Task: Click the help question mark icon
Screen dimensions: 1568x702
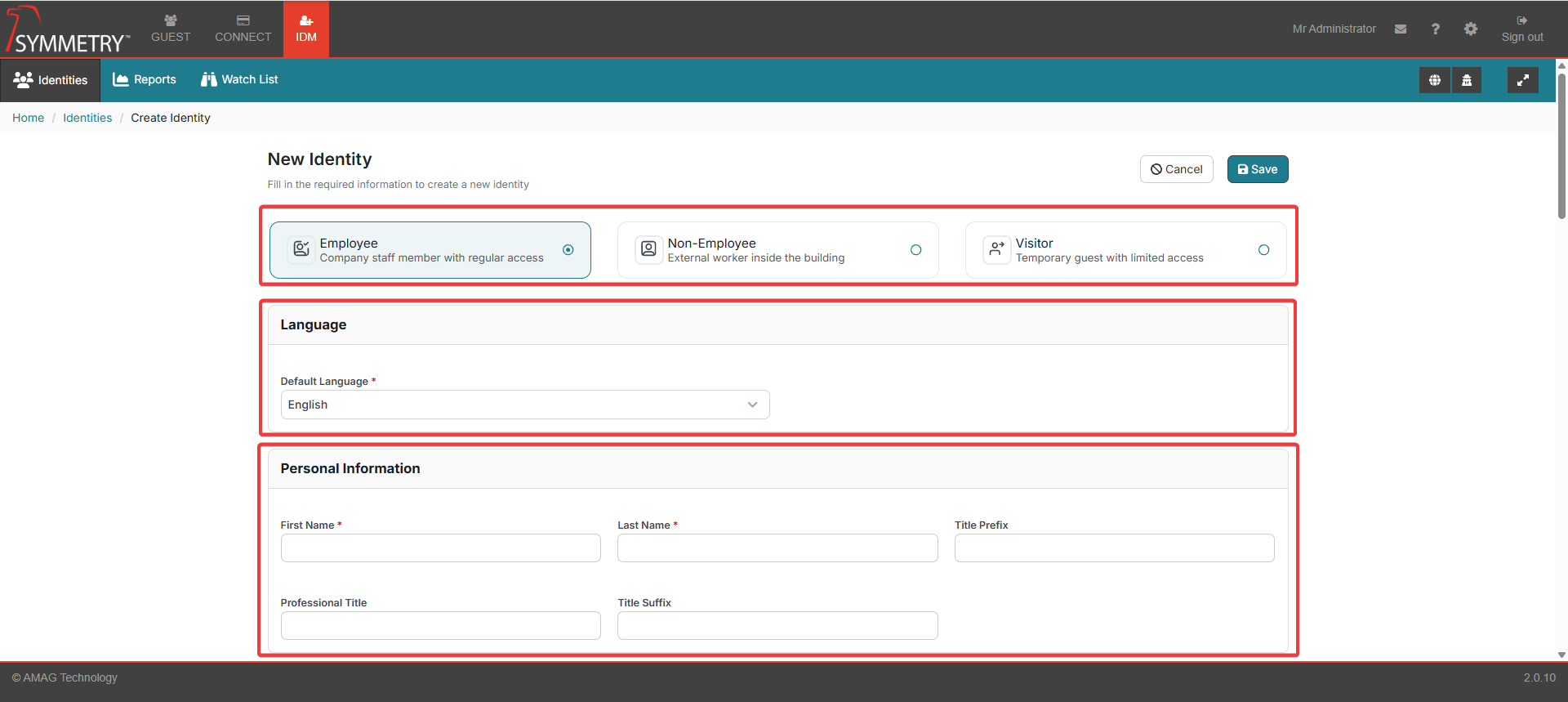Action: pos(1435,29)
